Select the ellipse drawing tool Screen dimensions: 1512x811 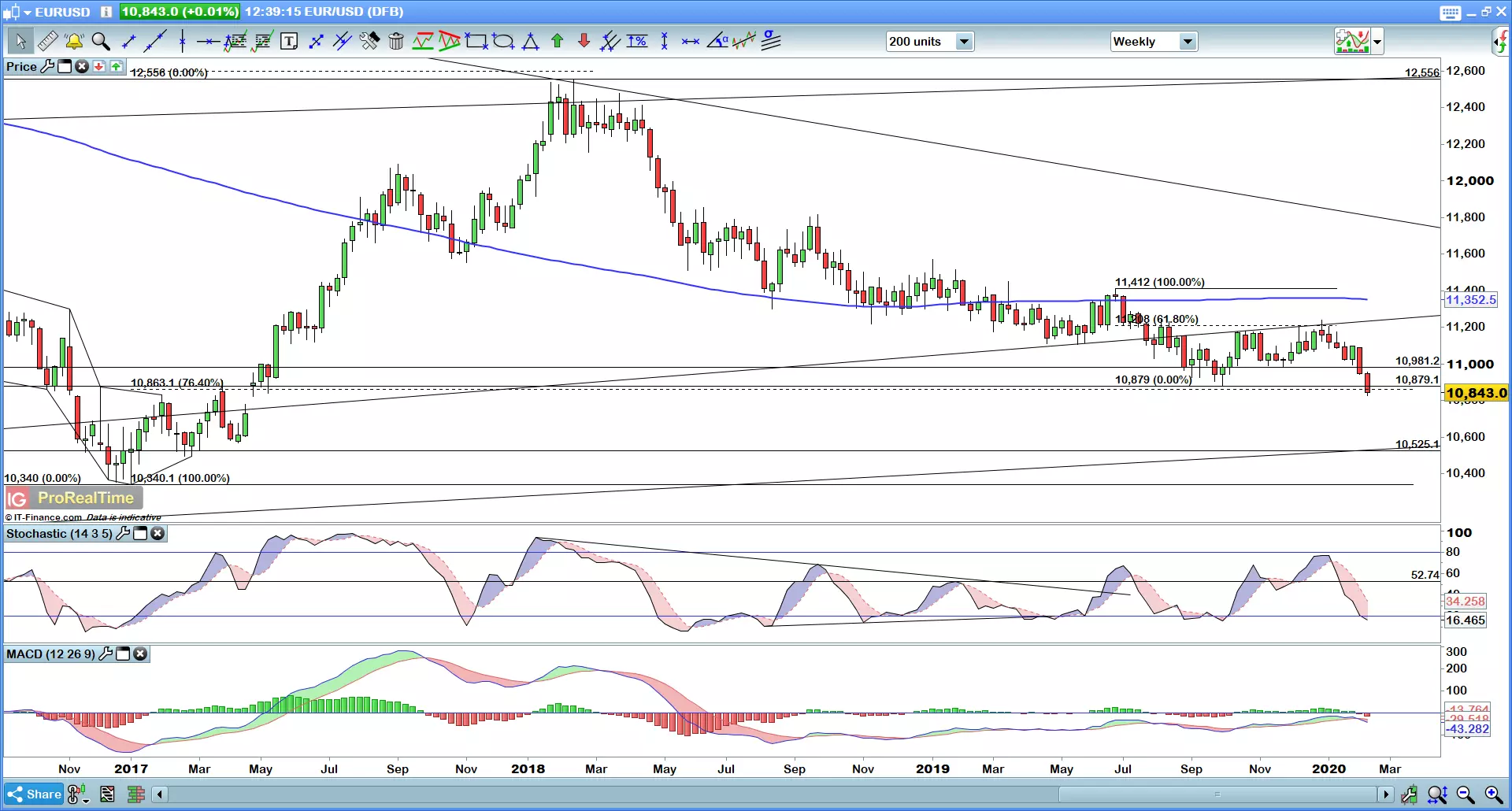pyautogui.click(x=503, y=41)
